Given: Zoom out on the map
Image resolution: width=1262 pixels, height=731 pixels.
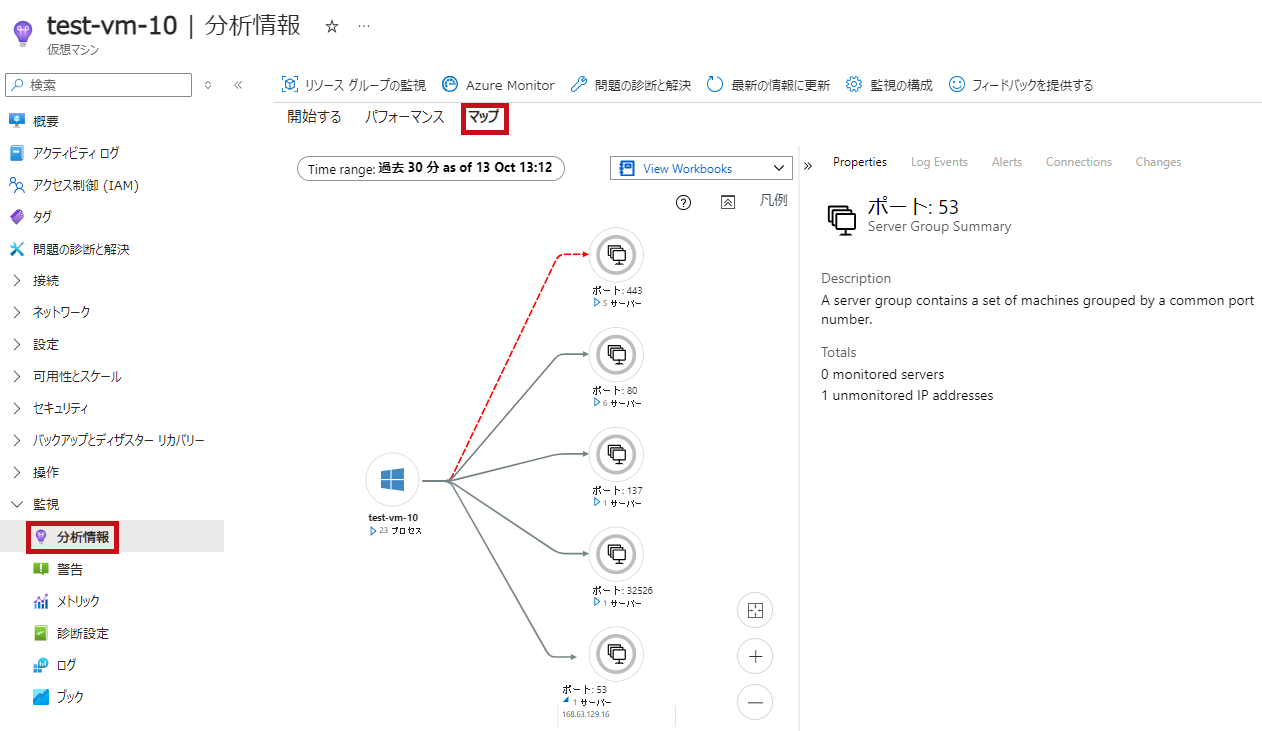Looking at the screenshot, I should (755, 702).
